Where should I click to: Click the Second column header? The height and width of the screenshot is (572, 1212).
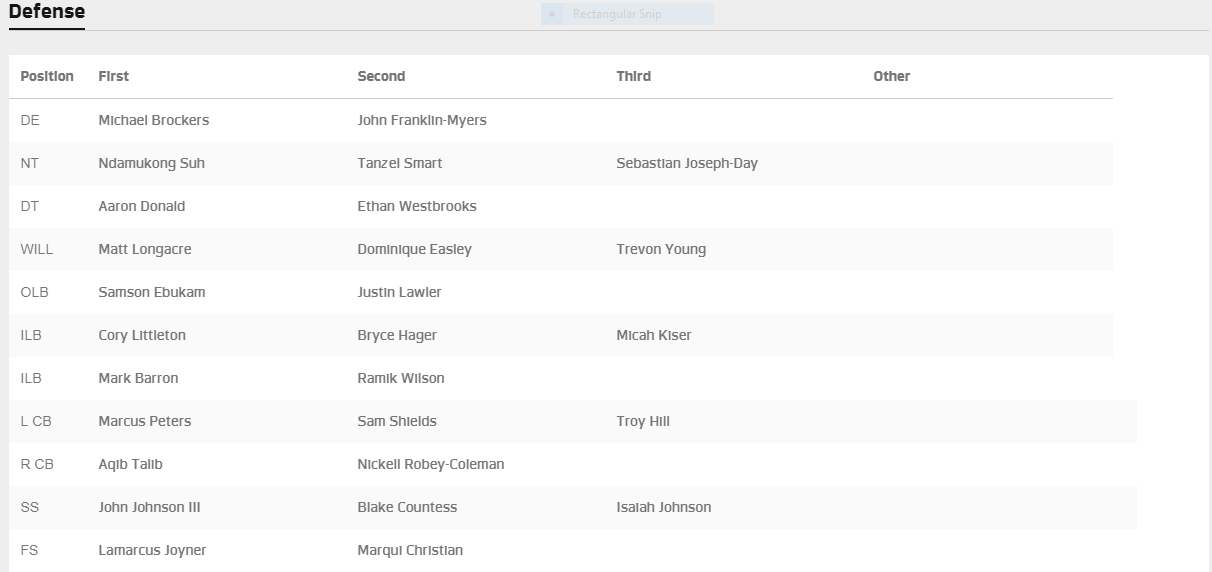click(x=381, y=76)
